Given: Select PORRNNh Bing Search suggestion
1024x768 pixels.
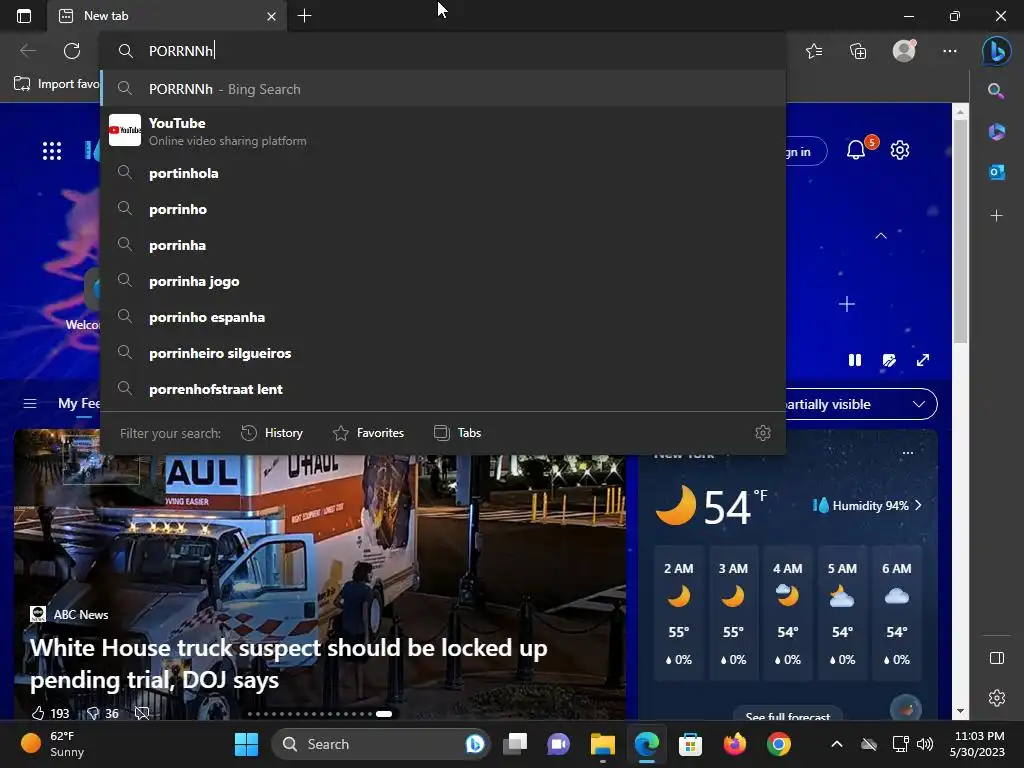Looking at the screenshot, I should pyautogui.click(x=443, y=89).
